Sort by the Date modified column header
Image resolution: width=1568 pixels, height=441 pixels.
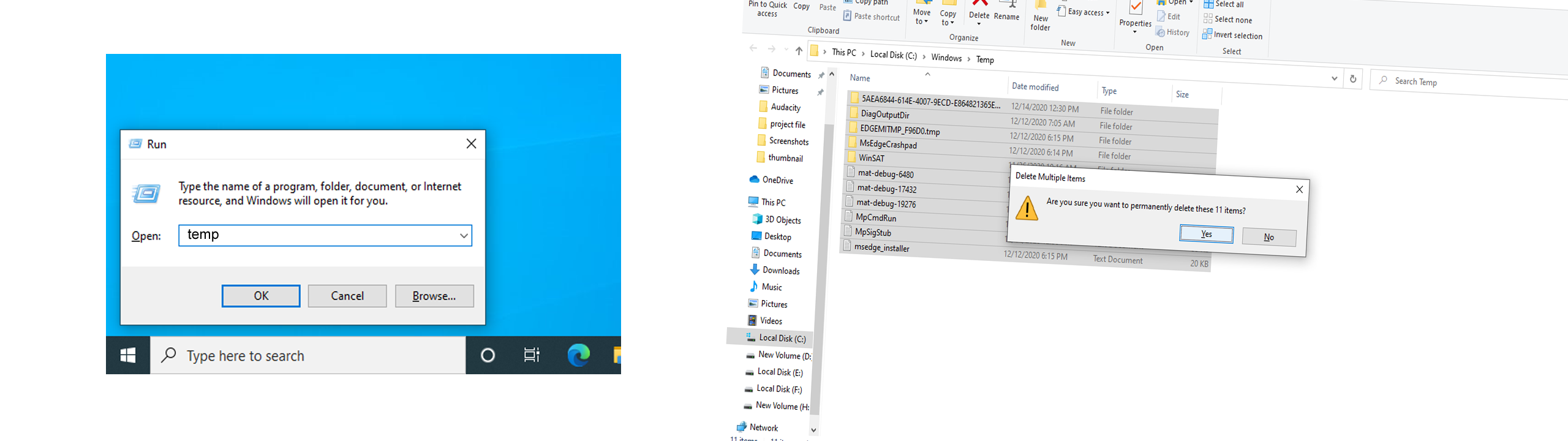[x=1035, y=87]
